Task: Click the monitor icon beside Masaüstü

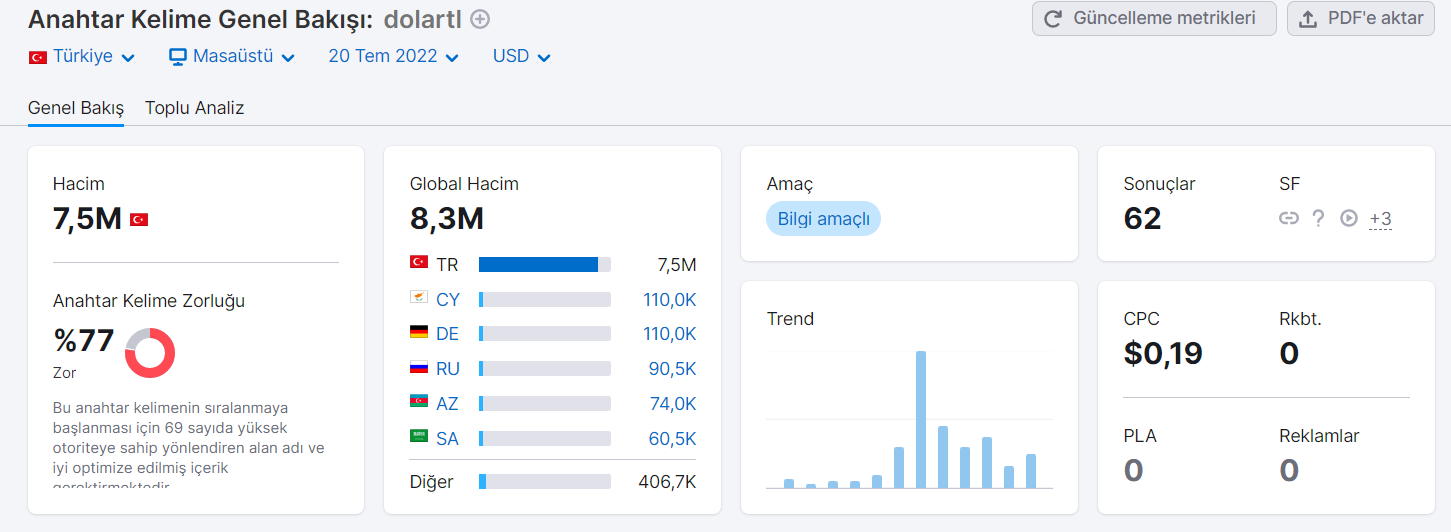Action: (178, 57)
